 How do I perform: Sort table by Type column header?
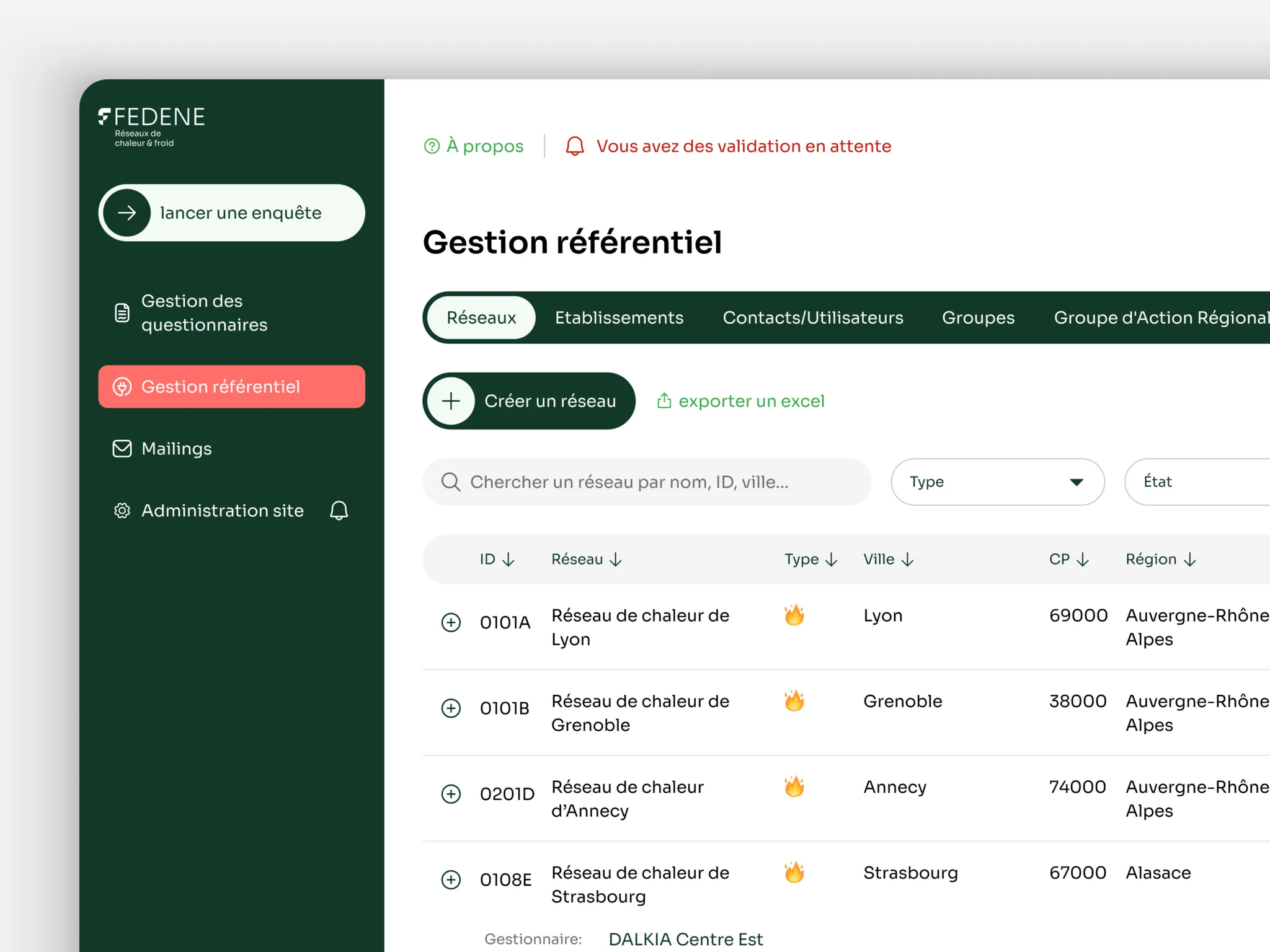pos(811,559)
